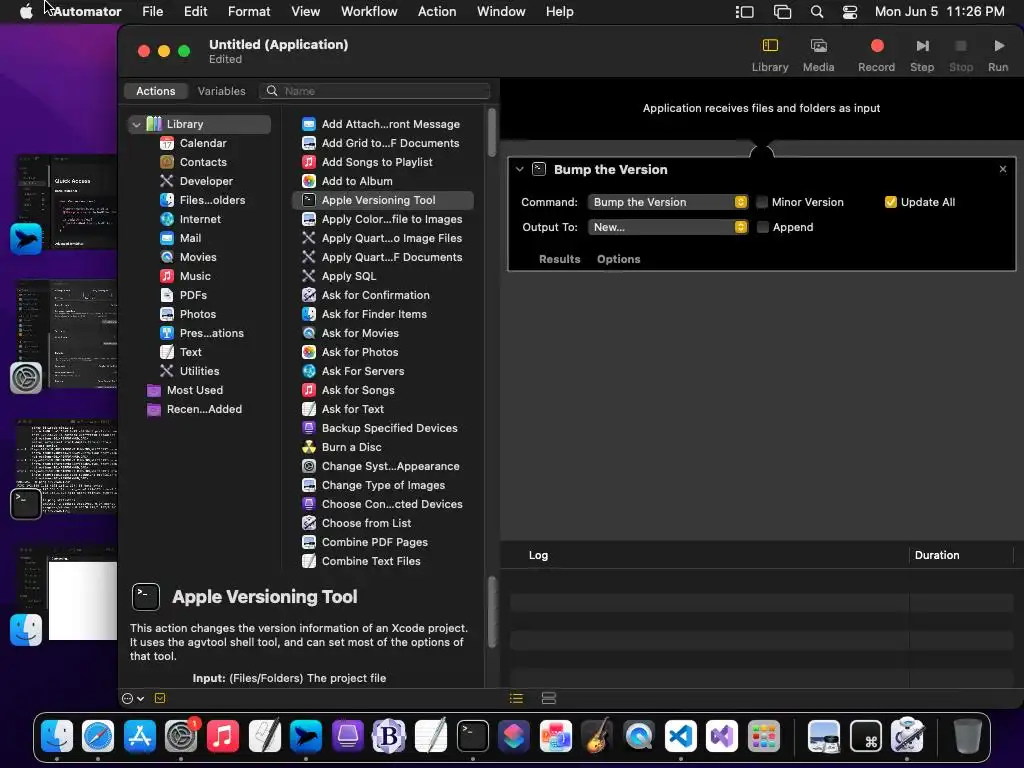Viewport: 1024px width, 768px height.
Task: Open the Action menu
Action: [437, 11]
